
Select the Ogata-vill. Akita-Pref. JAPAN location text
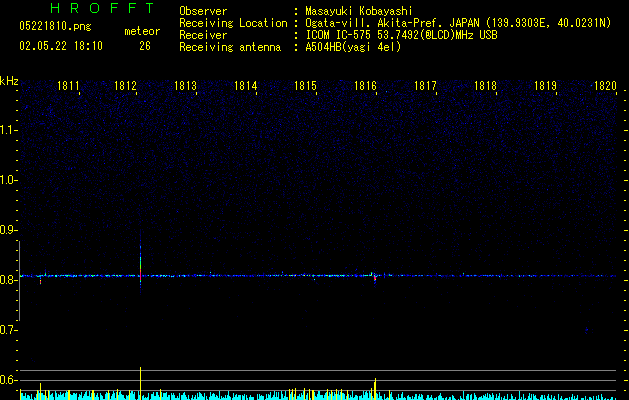458,23
